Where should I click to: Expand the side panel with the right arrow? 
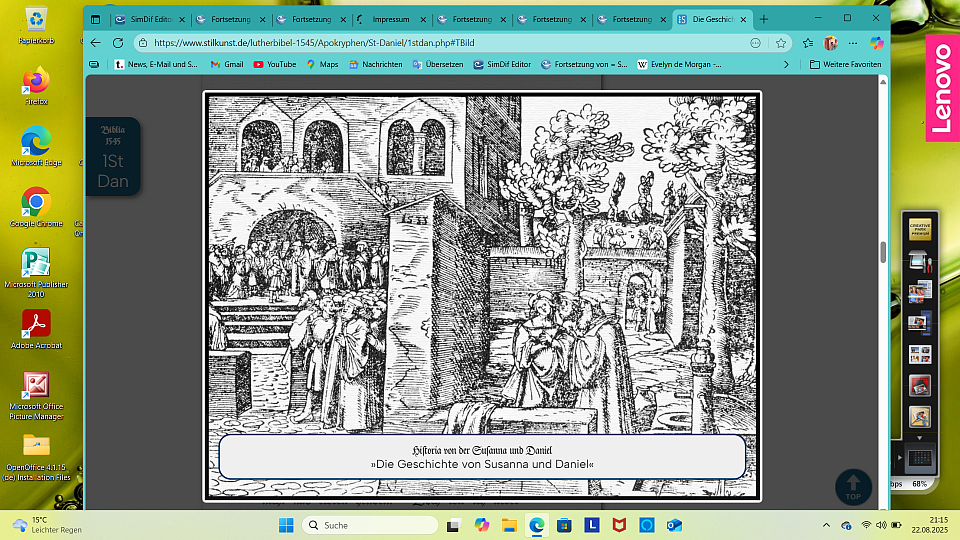(x=899, y=457)
